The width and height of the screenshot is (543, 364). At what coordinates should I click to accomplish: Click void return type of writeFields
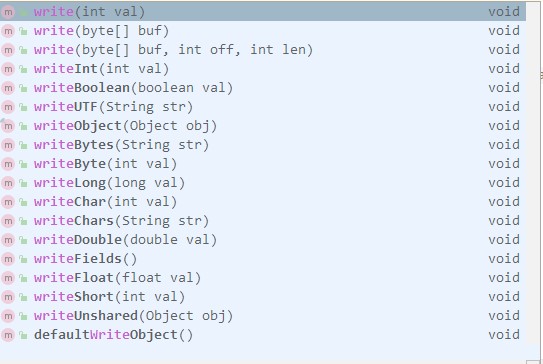tap(504, 259)
